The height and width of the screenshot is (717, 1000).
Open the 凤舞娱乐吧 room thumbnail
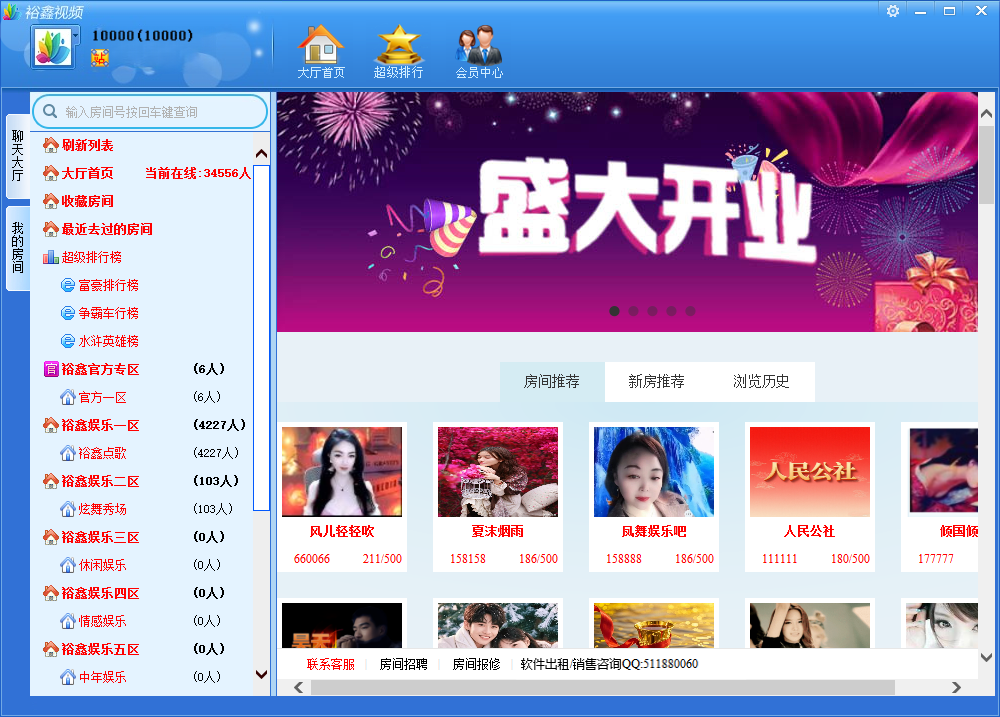point(654,471)
